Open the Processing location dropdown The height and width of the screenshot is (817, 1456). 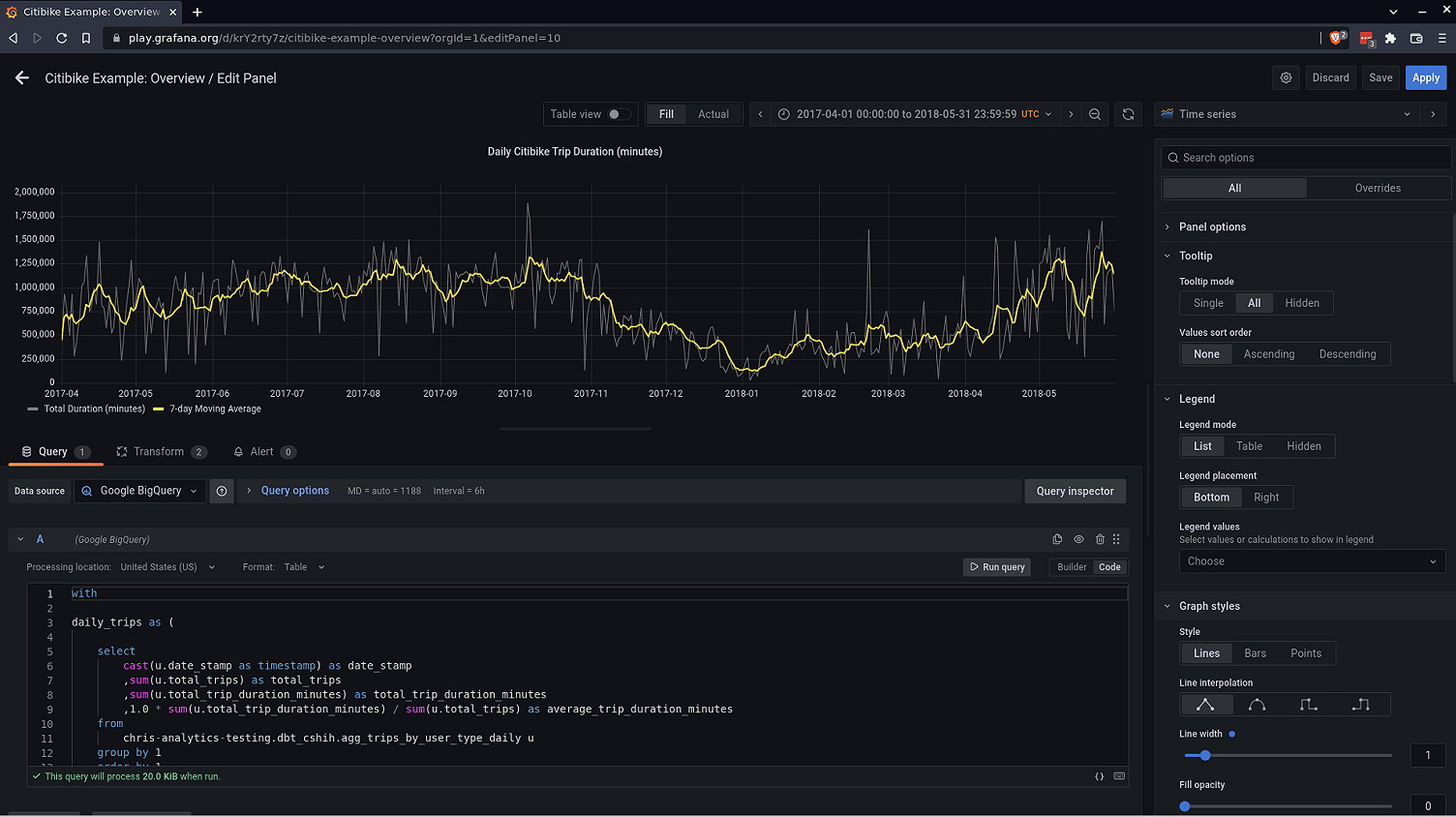click(167, 567)
